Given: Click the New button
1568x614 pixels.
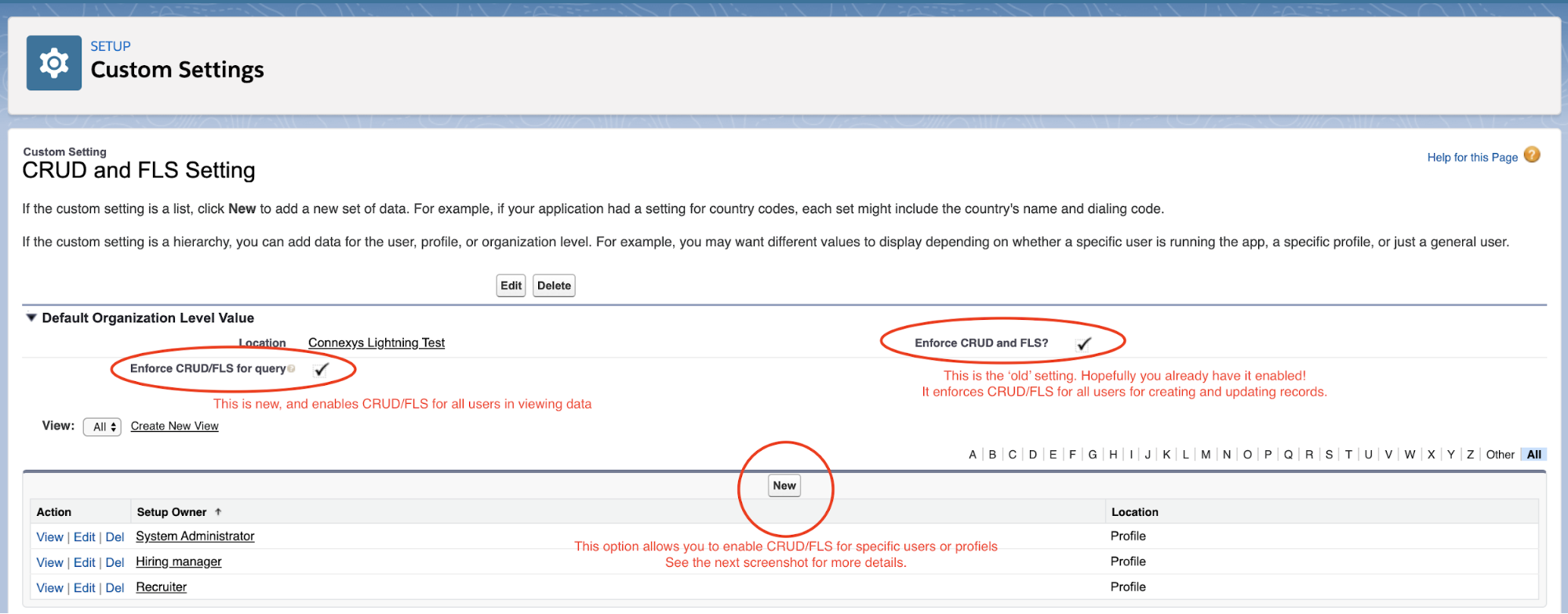Looking at the screenshot, I should tap(784, 485).
